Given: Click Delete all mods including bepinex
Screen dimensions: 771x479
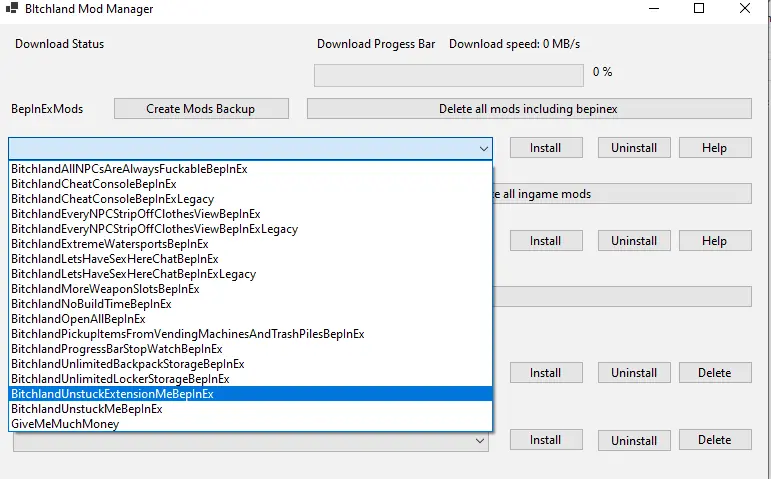Looking at the screenshot, I should coord(529,109).
